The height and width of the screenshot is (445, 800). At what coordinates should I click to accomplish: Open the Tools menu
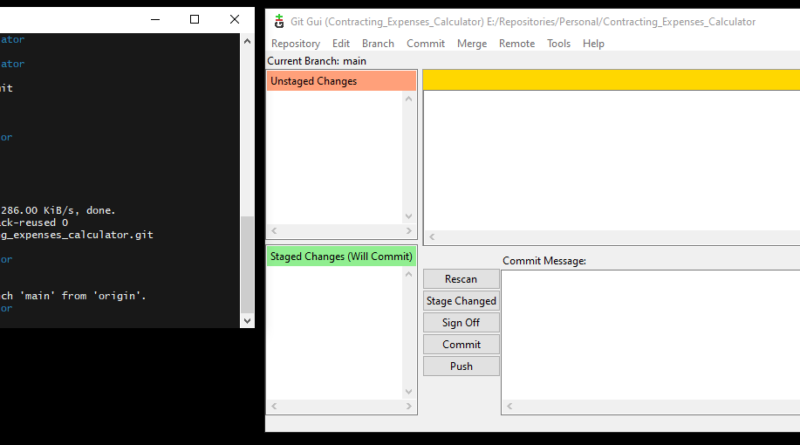(559, 44)
